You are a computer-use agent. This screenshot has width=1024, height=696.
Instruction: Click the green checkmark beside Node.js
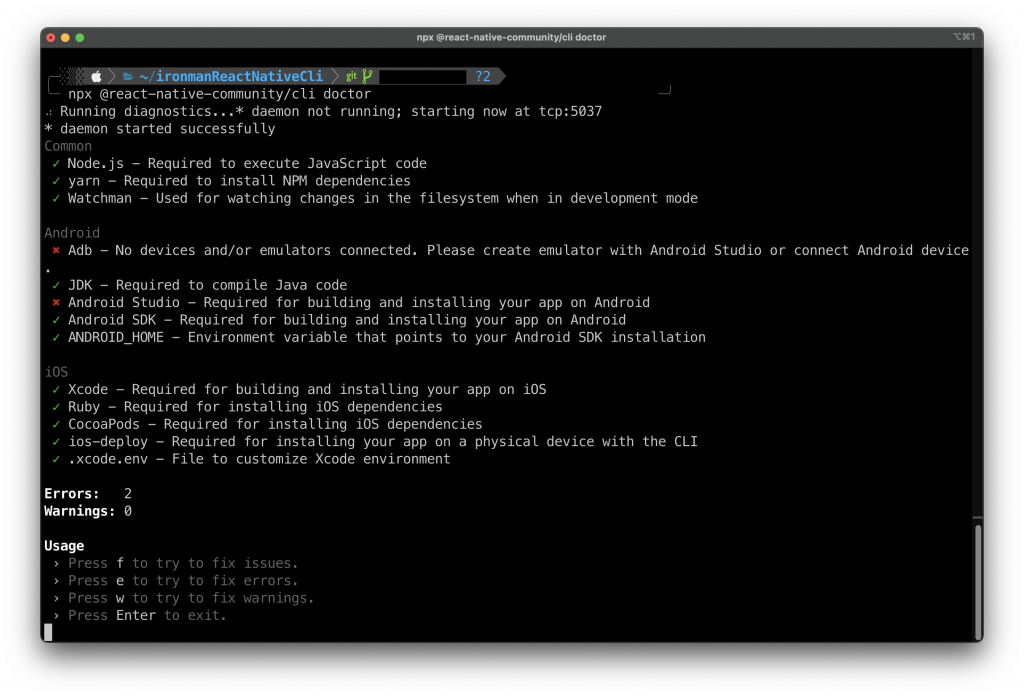(56, 163)
